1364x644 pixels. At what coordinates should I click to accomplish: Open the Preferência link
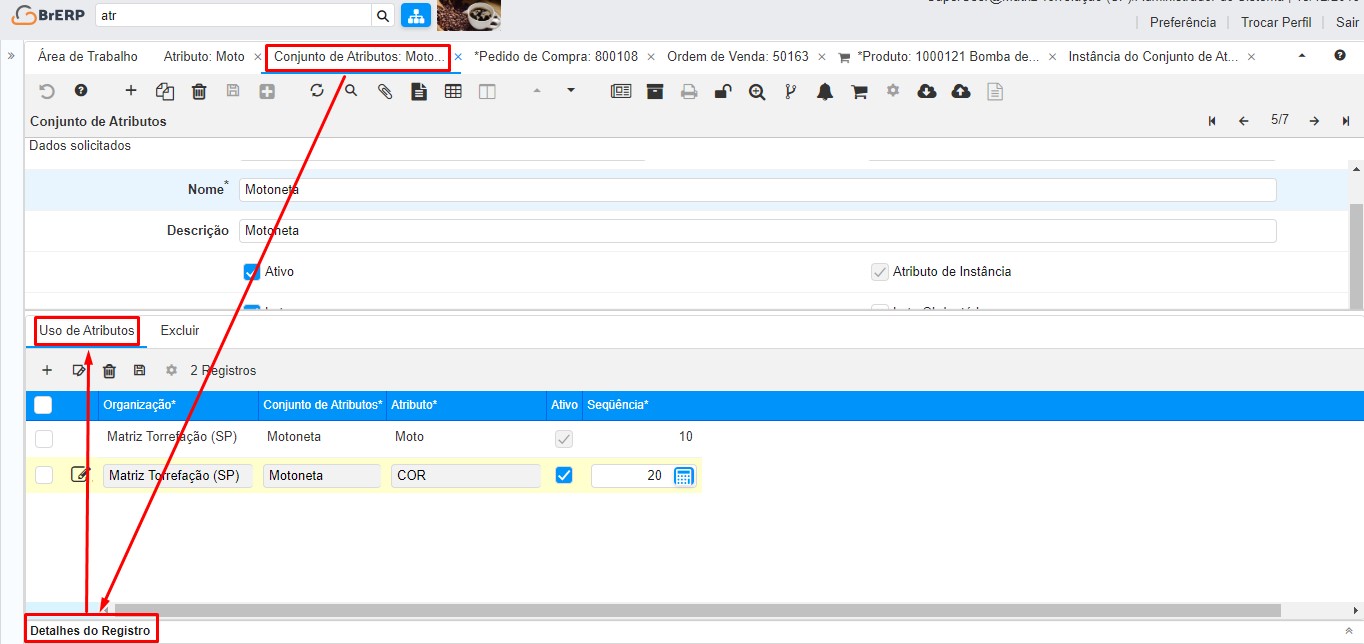[x=1182, y=22]
